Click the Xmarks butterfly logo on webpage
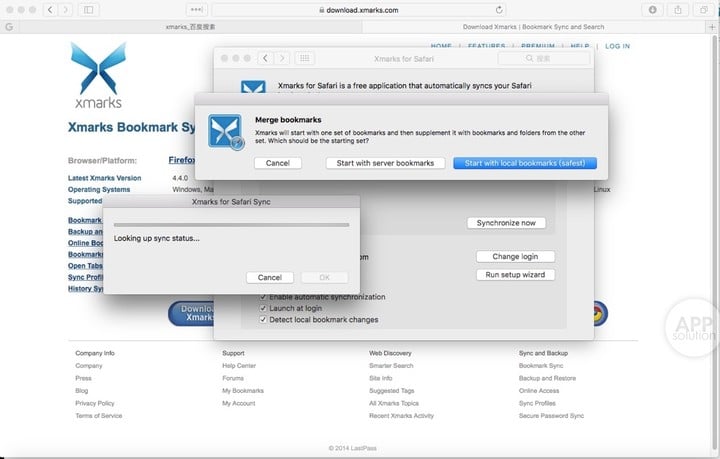720x459 pixels. click(x=98, y=76)
